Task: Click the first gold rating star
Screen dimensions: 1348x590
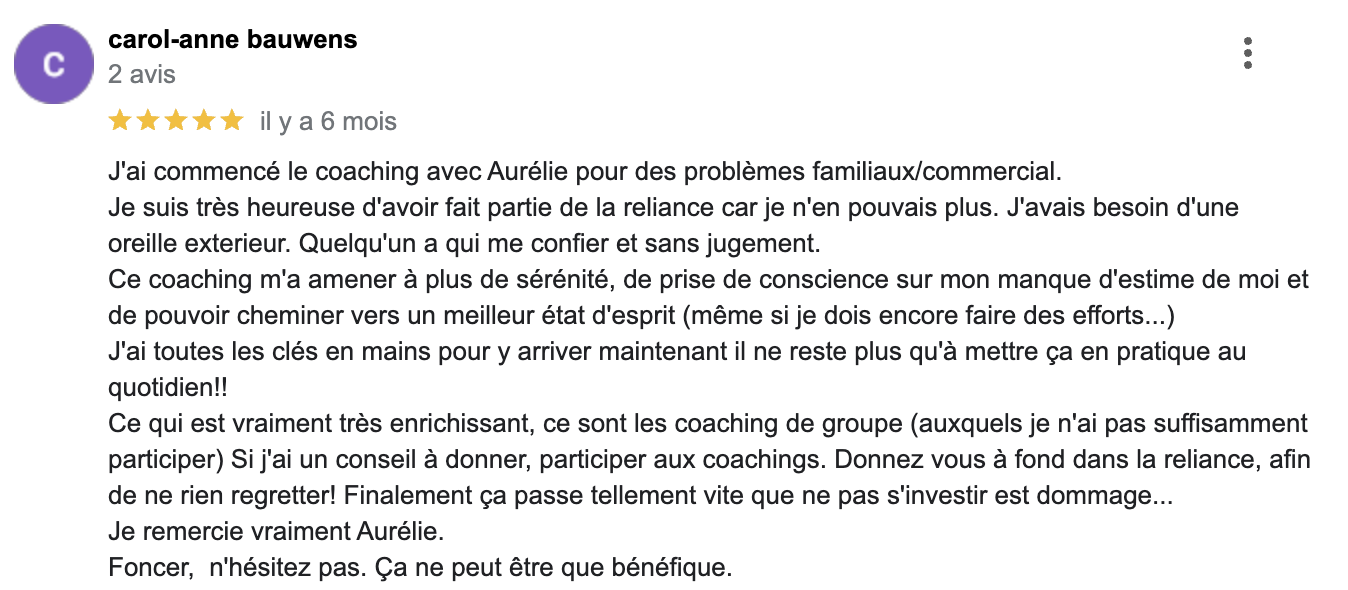Action: pos(120,121)
